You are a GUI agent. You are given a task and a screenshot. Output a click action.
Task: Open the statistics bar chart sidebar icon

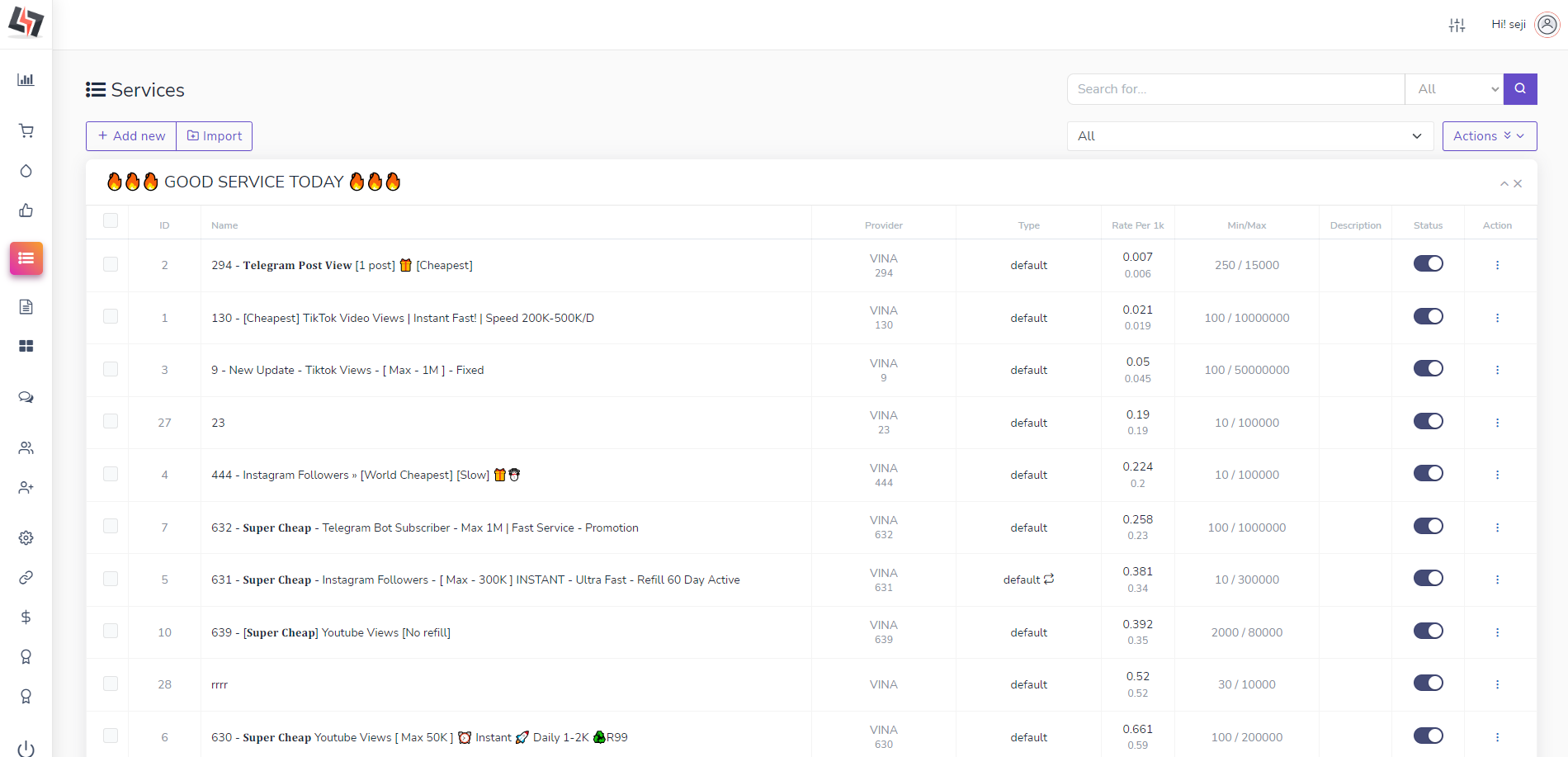(26, 80)
